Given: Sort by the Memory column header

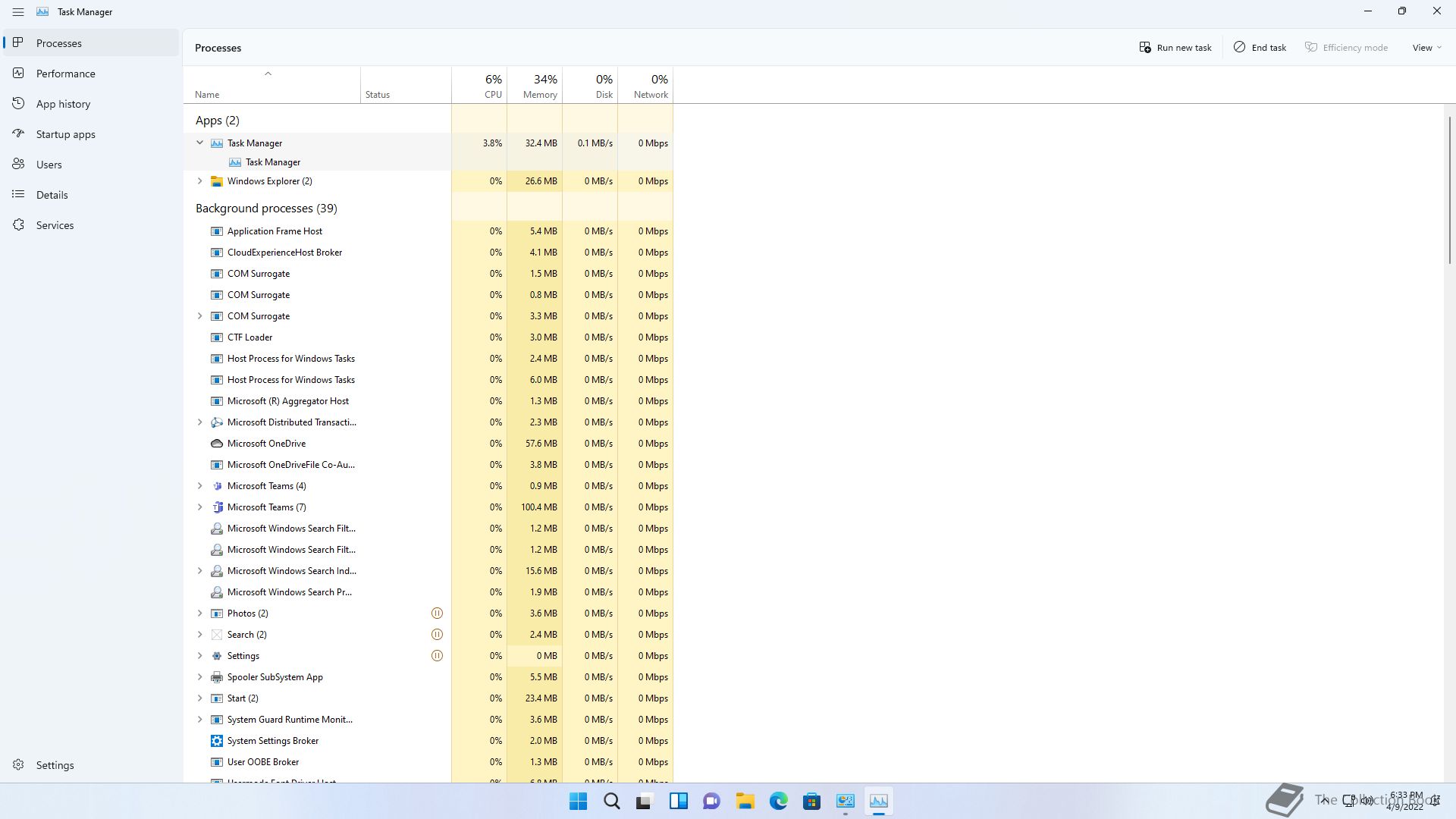Looking at the screenshot, I should click(535, 85).
